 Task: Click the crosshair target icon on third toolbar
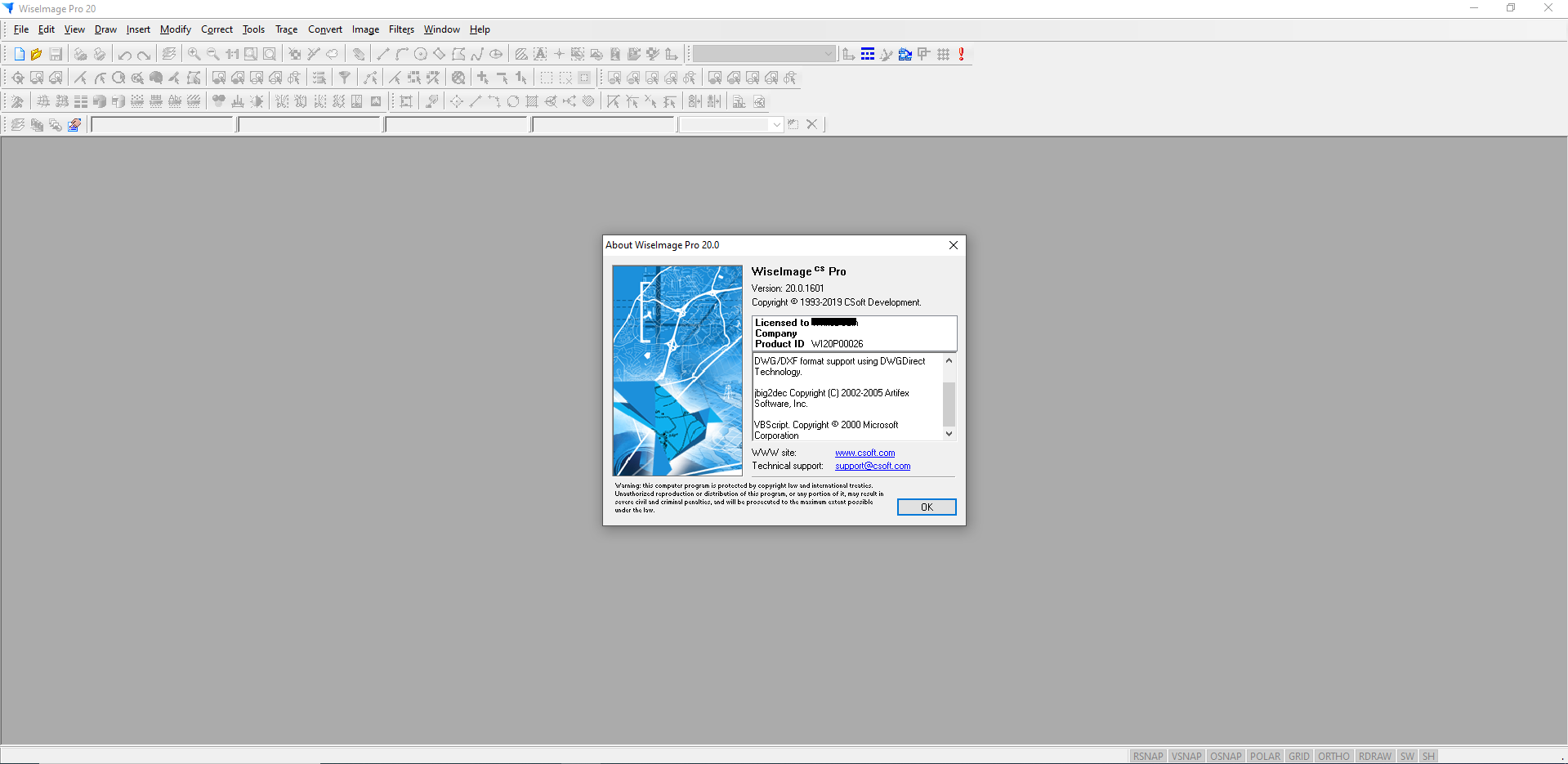(457, 101)
